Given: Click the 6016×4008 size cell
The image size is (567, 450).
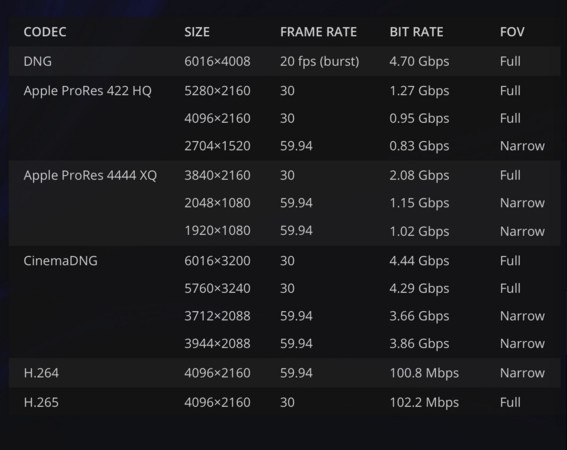Looking at the screenshot, I should (217, 61).
